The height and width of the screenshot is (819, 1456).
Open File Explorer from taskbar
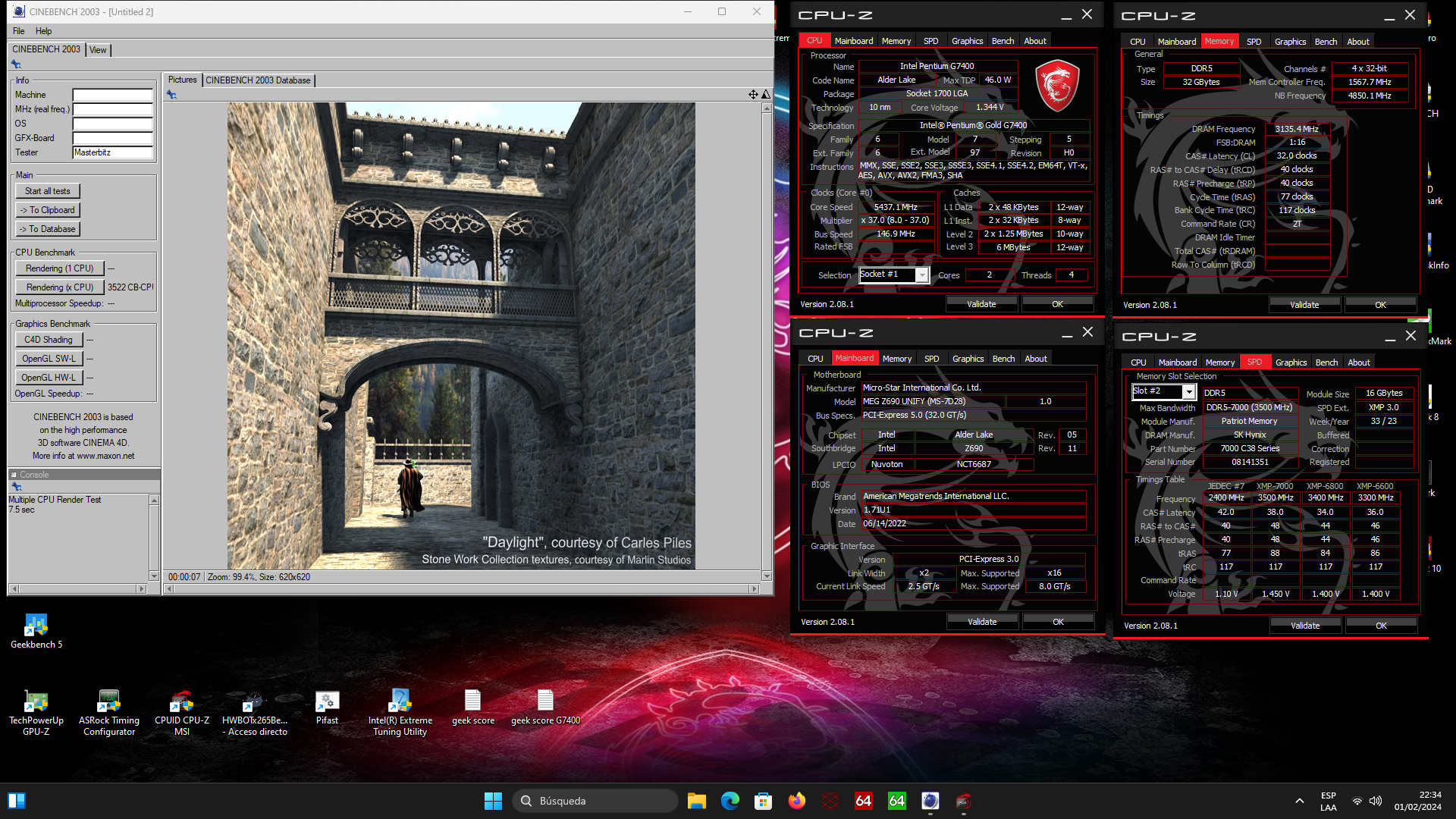[697, 801]
